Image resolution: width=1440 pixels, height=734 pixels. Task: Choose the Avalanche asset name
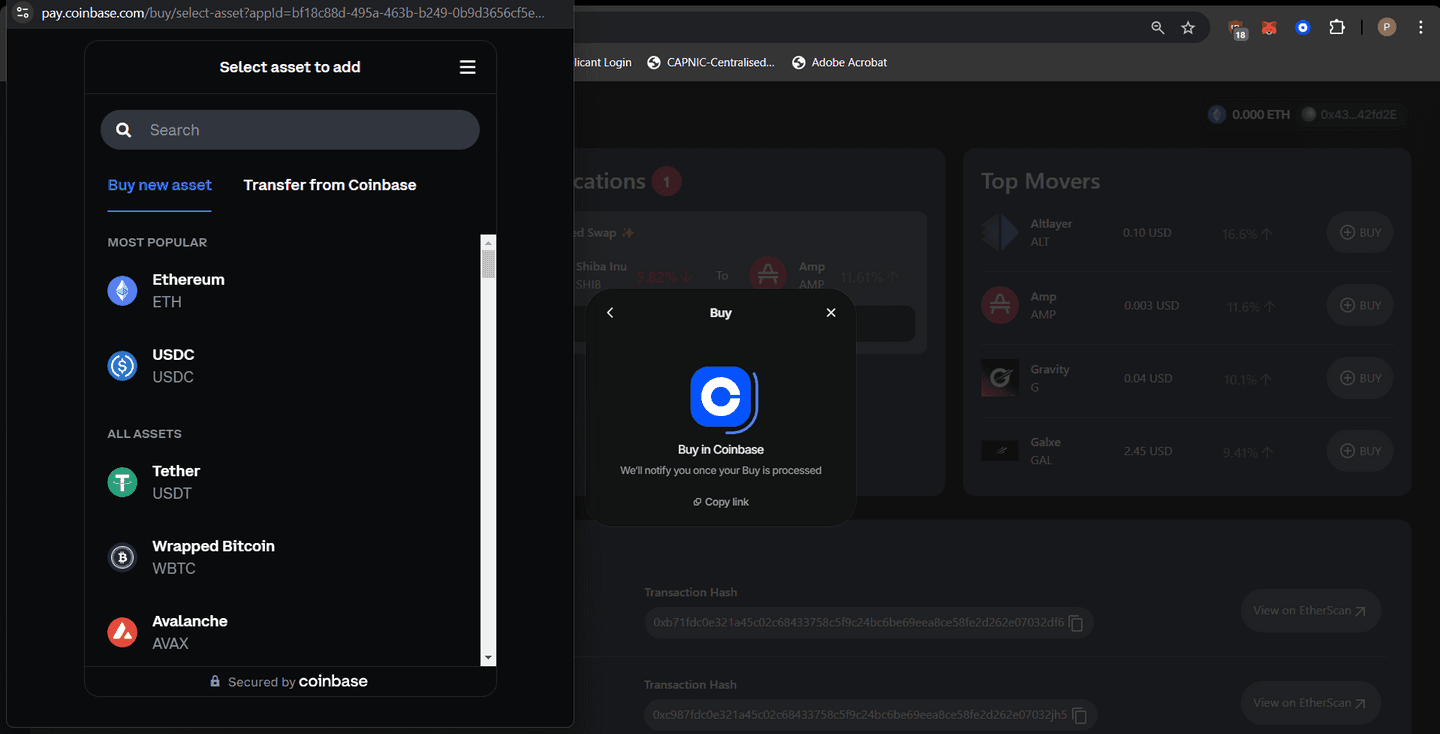pyautogui.click(x=190, y=621)
